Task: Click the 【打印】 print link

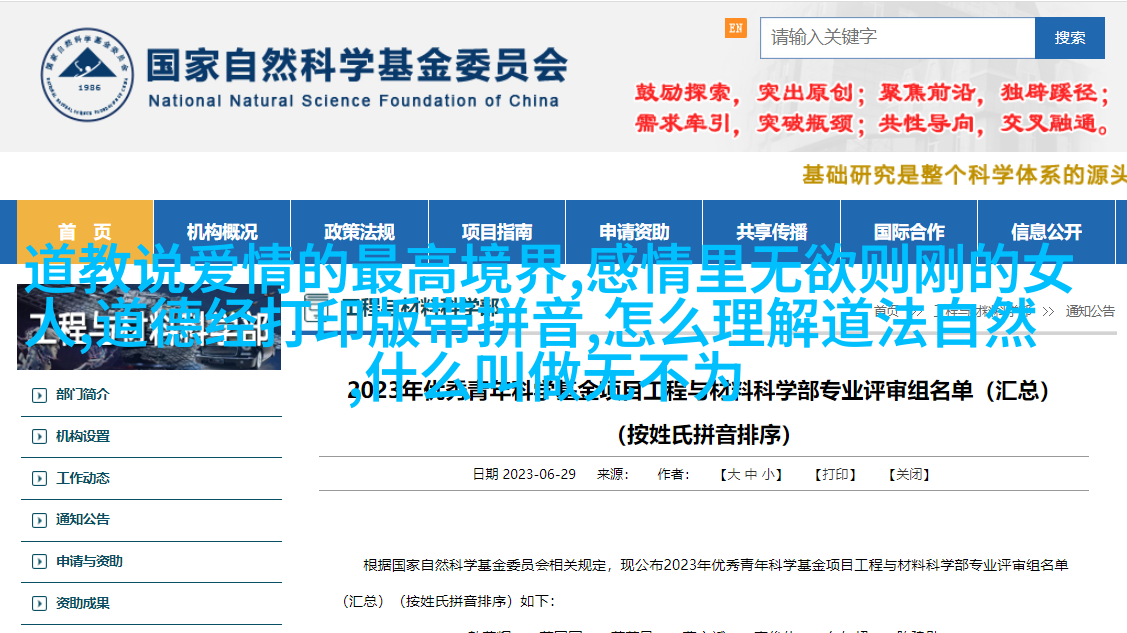Action: [834, 475]
